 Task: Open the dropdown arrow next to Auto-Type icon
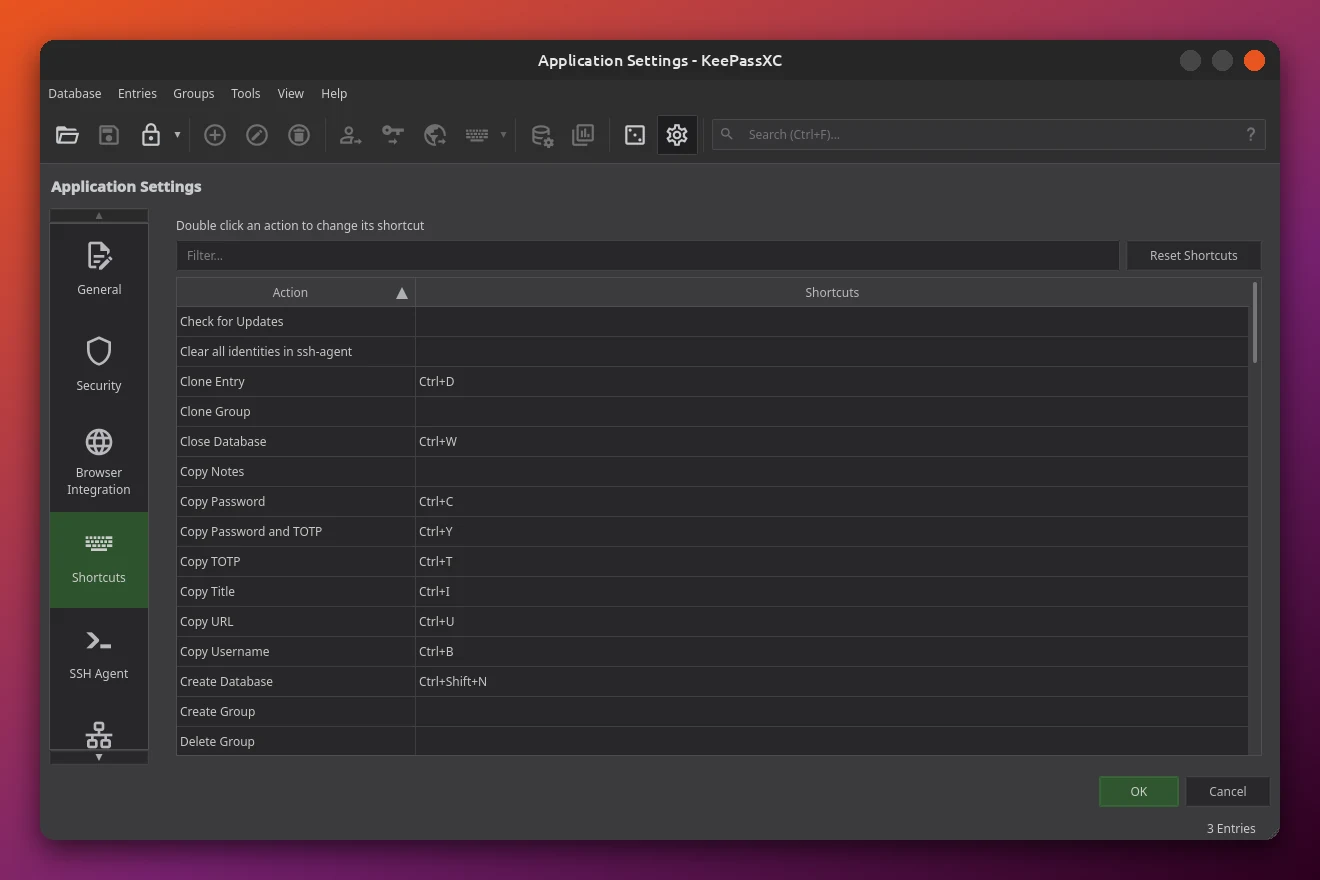point(503,135)
